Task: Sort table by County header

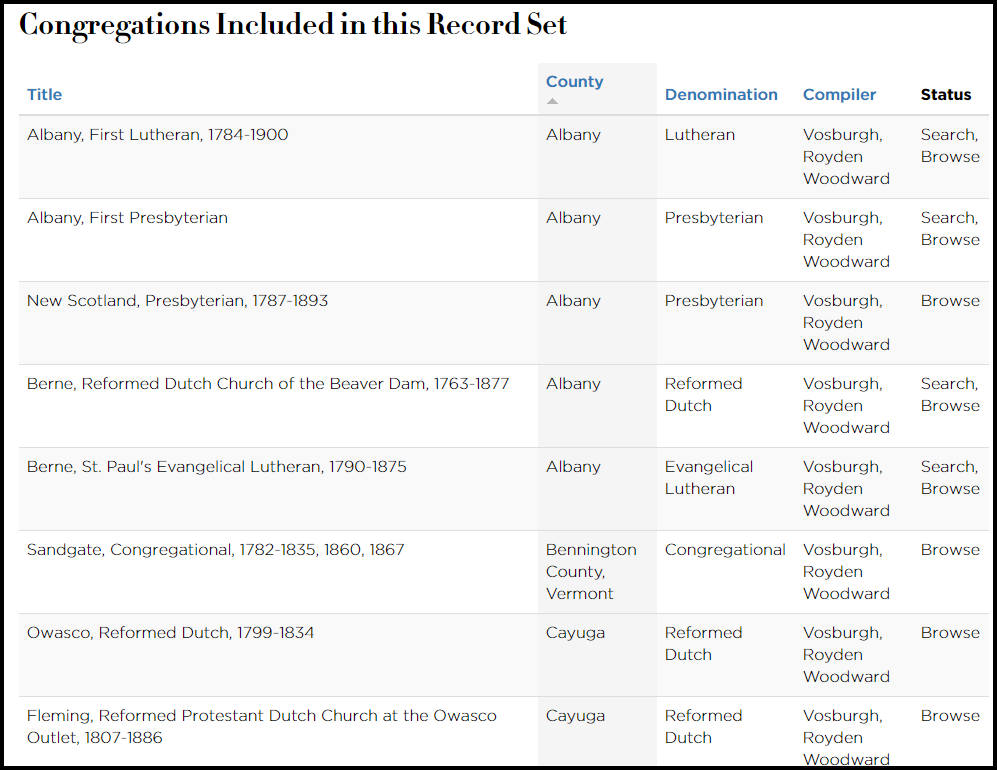Action: [574, 82]
